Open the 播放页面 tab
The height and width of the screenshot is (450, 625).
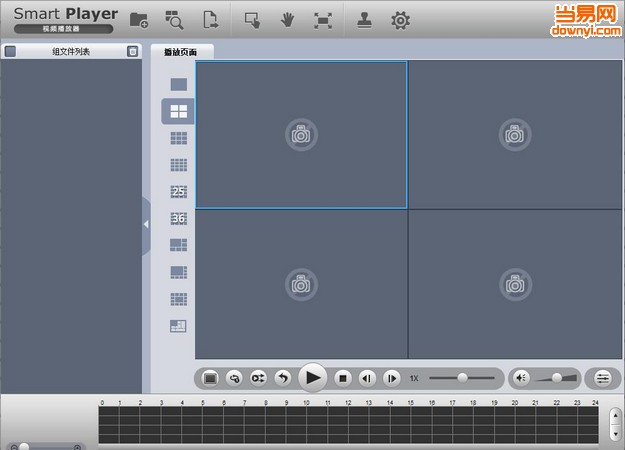(x=181, y=52)
